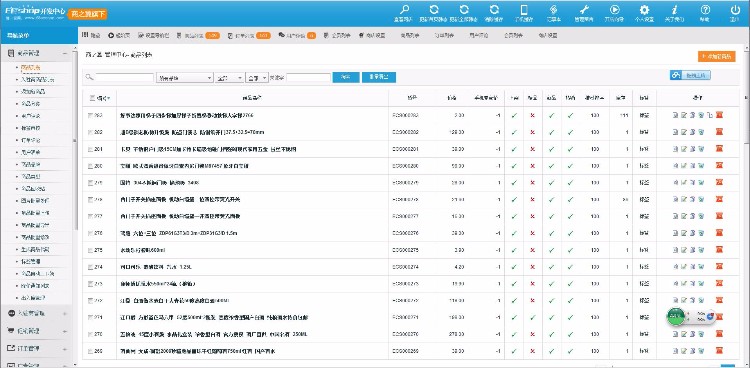Click the cart-like fourth action icon in row 282
Image resolution: width=750 pixels, height=368 pixels.
(701, 132)
